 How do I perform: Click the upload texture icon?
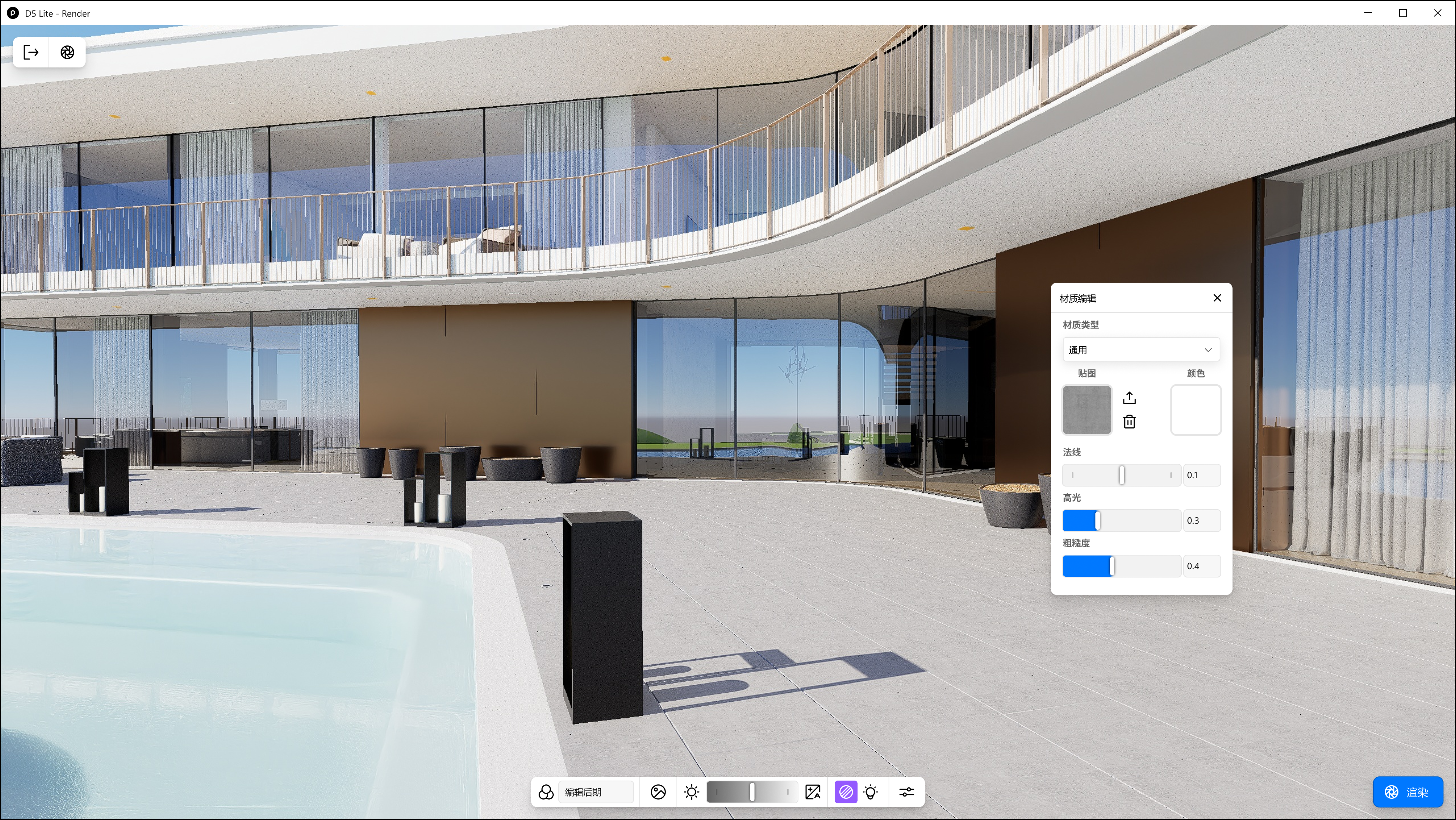pos(1129,397)
